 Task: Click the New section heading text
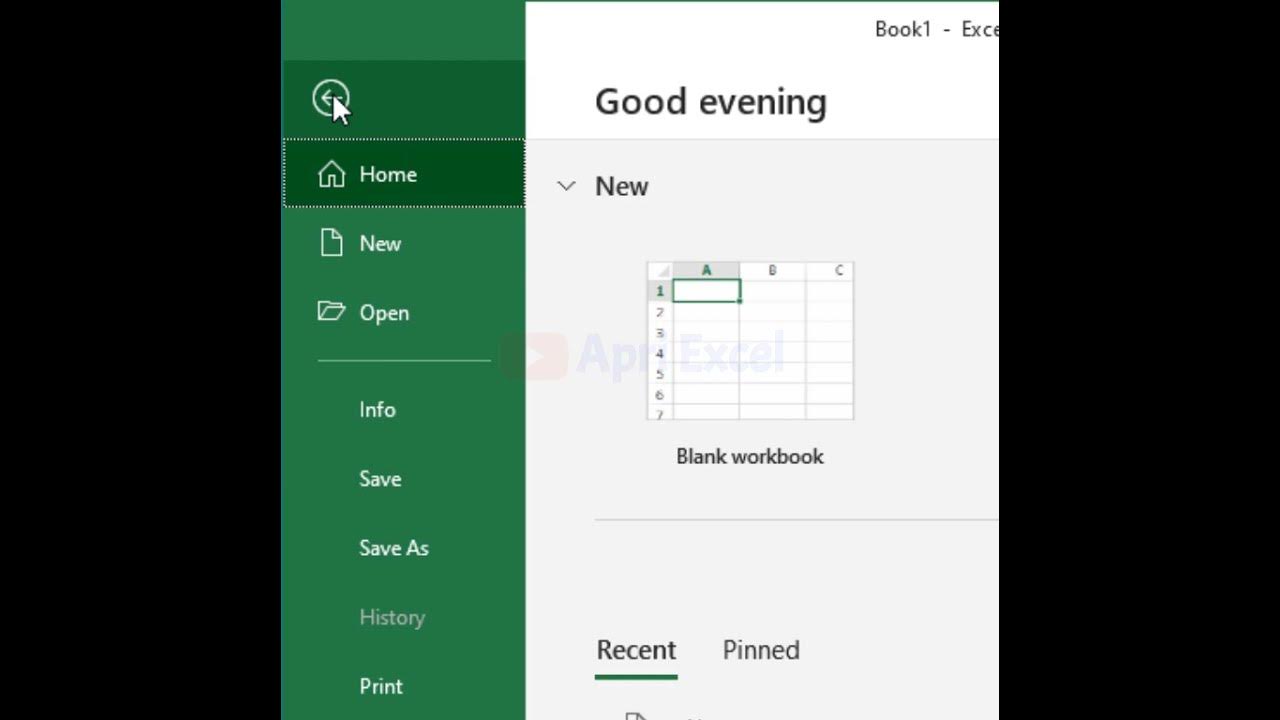(622, 186)
